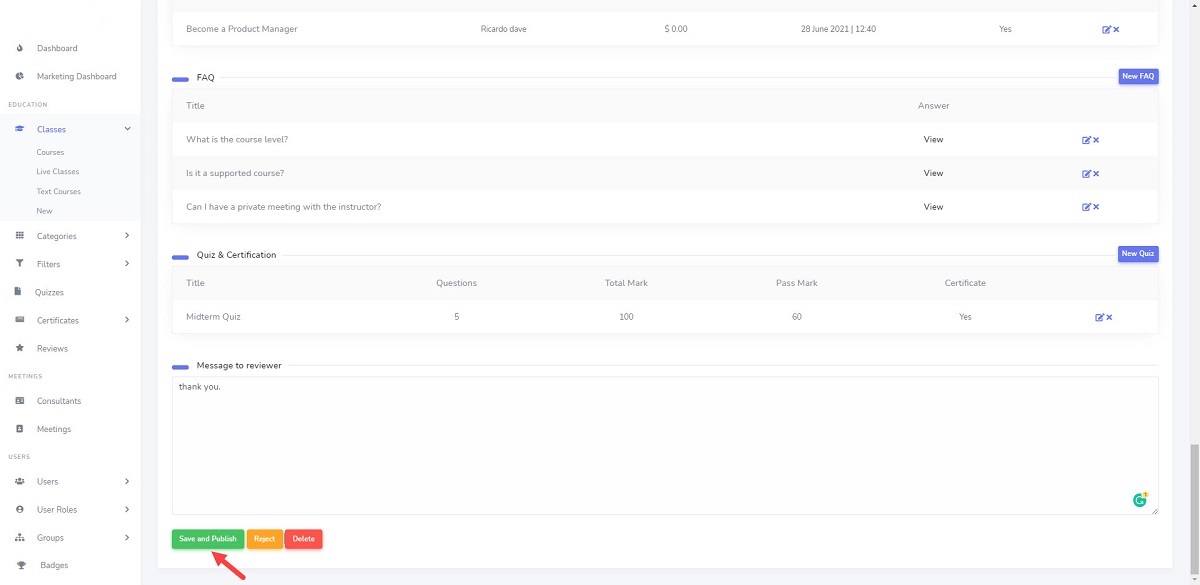Viewport: 1200px width, 585px height.
Task: Delete the private meeting FAQ entry
Action: [1096, 207]
